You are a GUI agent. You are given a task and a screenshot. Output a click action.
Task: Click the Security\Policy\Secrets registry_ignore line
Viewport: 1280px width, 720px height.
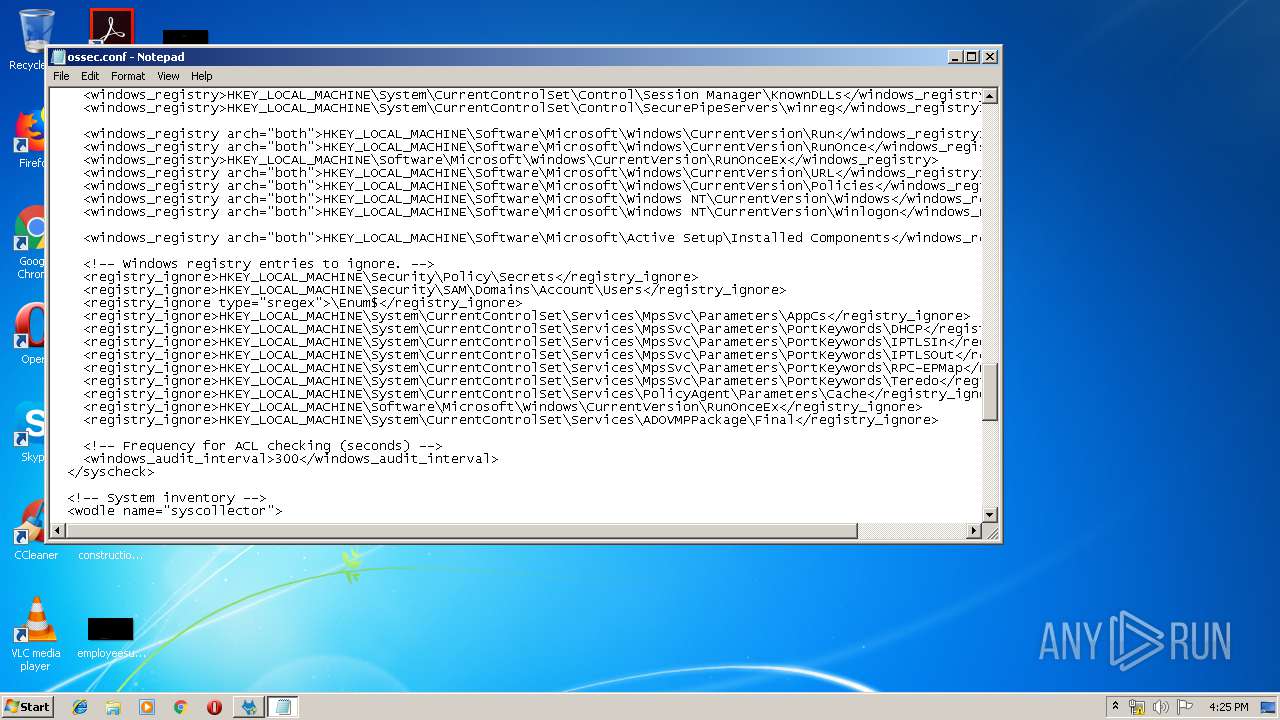[390, 277]
